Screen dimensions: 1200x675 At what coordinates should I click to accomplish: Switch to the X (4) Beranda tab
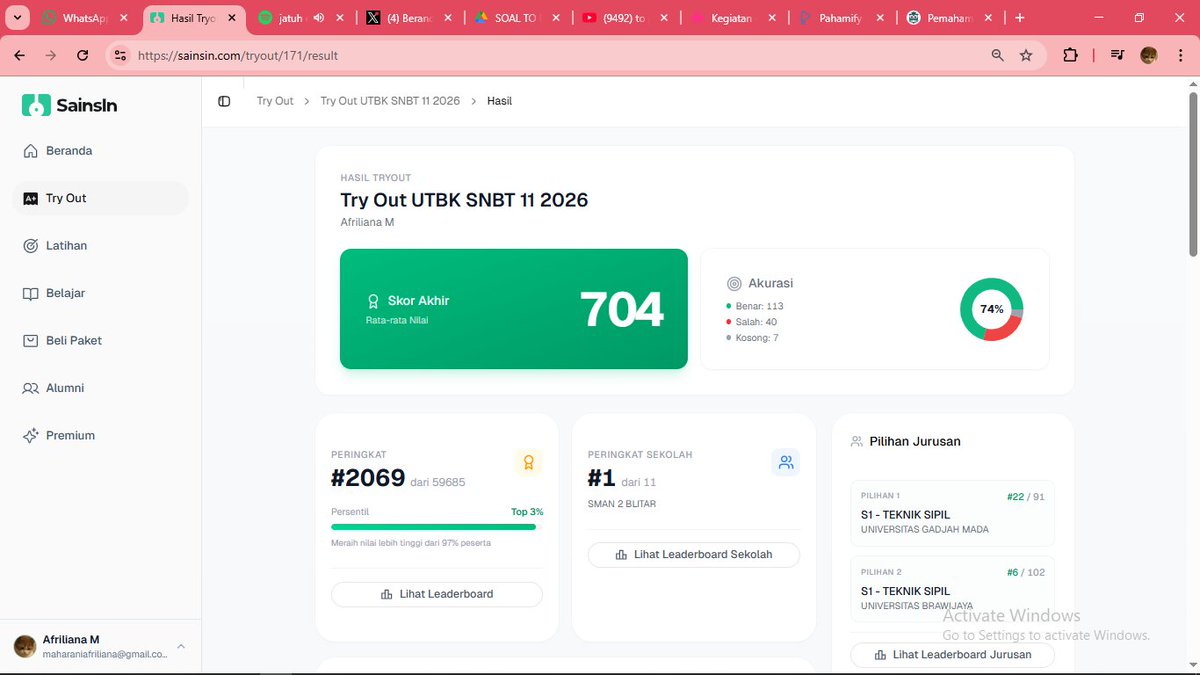[410, 18]
